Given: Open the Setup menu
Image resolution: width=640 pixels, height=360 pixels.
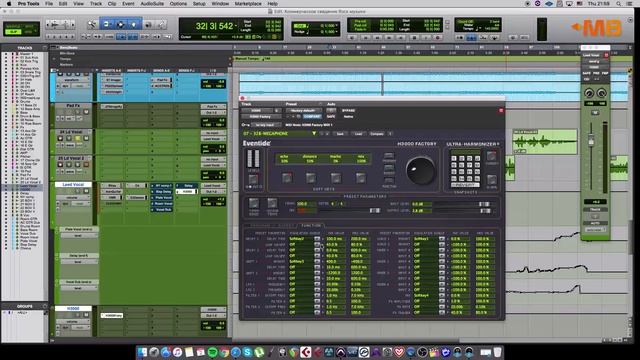Looking at the screenshot, I should point(199,4).
